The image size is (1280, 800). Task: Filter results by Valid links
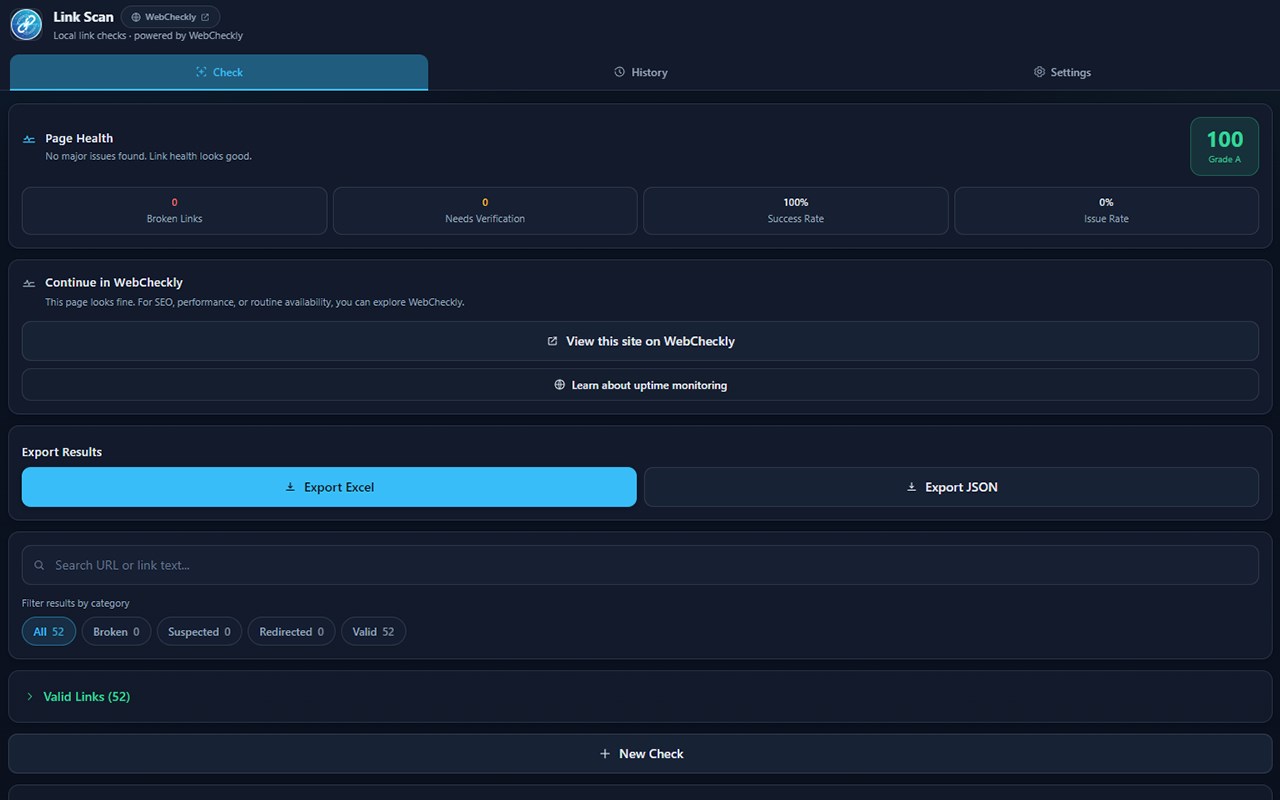373,632
